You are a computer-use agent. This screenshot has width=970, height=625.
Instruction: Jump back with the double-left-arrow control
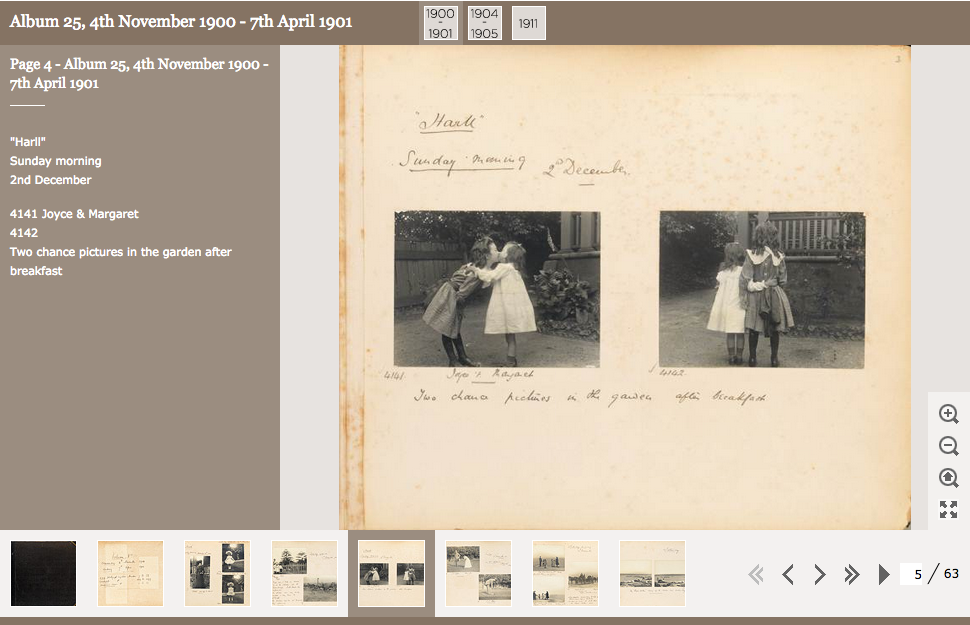pyautogui.click(x=756, y=574)
